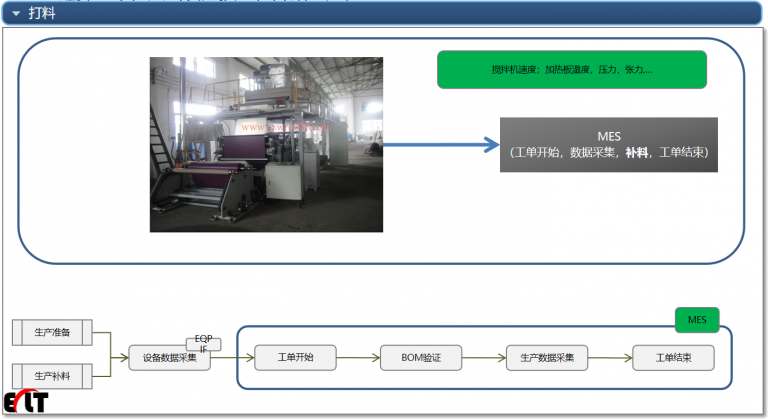The image size is (768, 419).
Task: Select the 生产补料 process box
Action: coord(52,376)
